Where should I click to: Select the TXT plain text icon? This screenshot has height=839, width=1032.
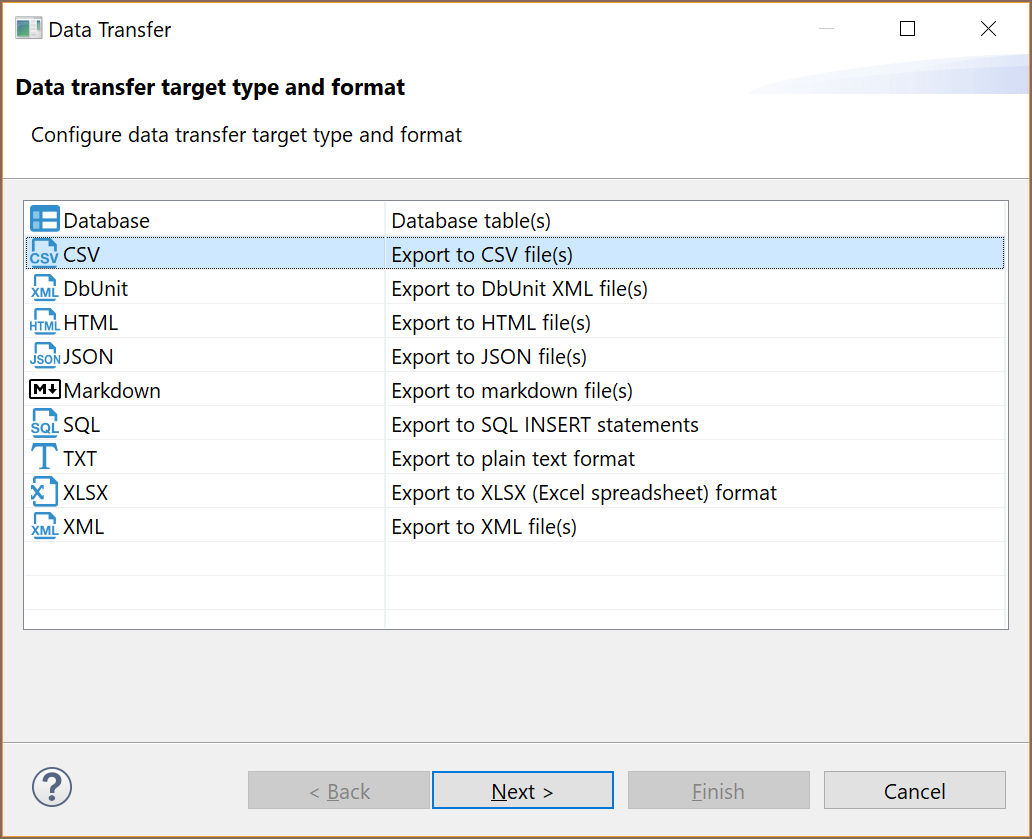click(45, 458)
